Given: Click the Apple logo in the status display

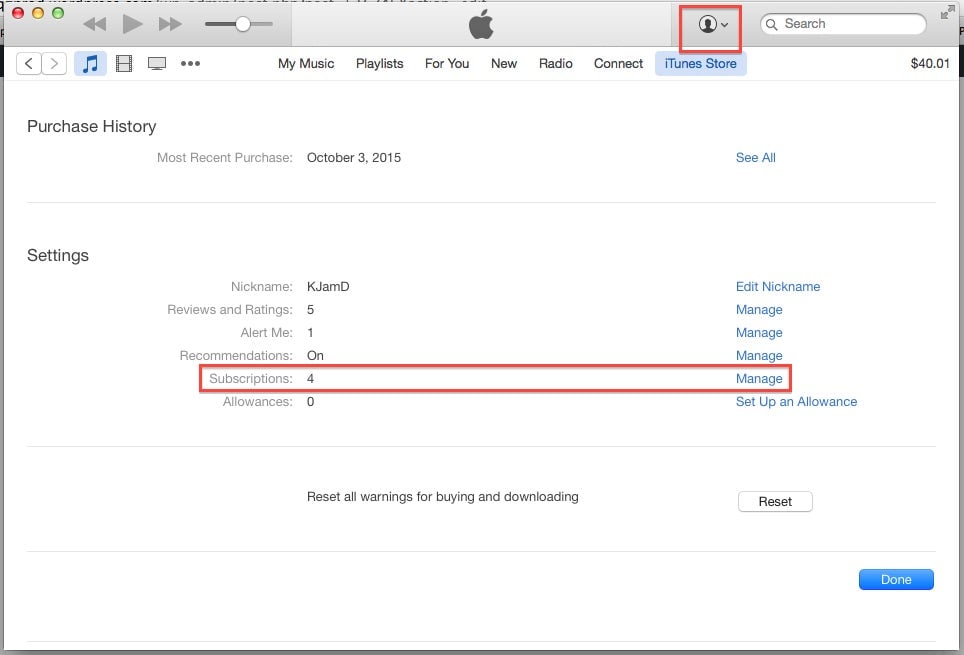Looking at the screenshot, I should [481, 25].
